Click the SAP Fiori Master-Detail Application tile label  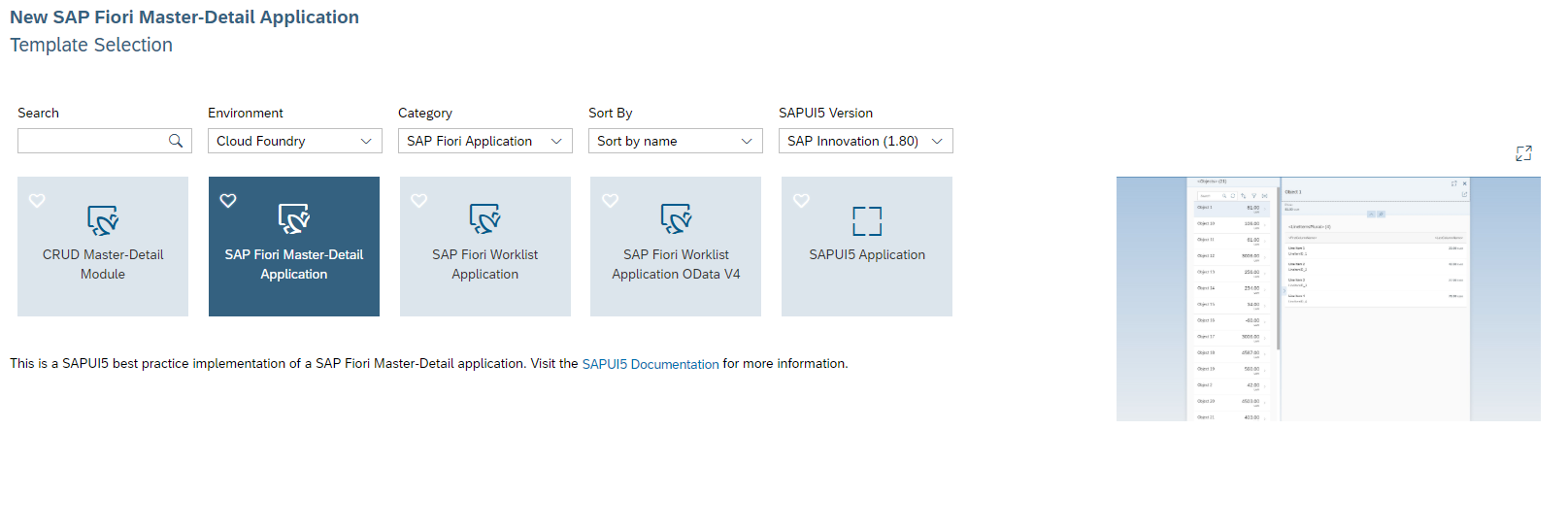pos(294,264)
